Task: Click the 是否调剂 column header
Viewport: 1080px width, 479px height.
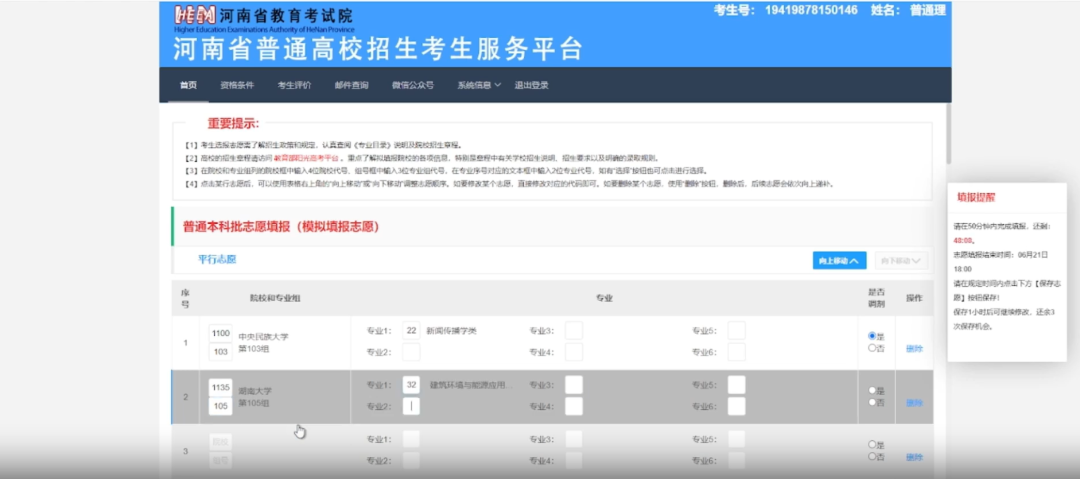Action: [876, 298]
